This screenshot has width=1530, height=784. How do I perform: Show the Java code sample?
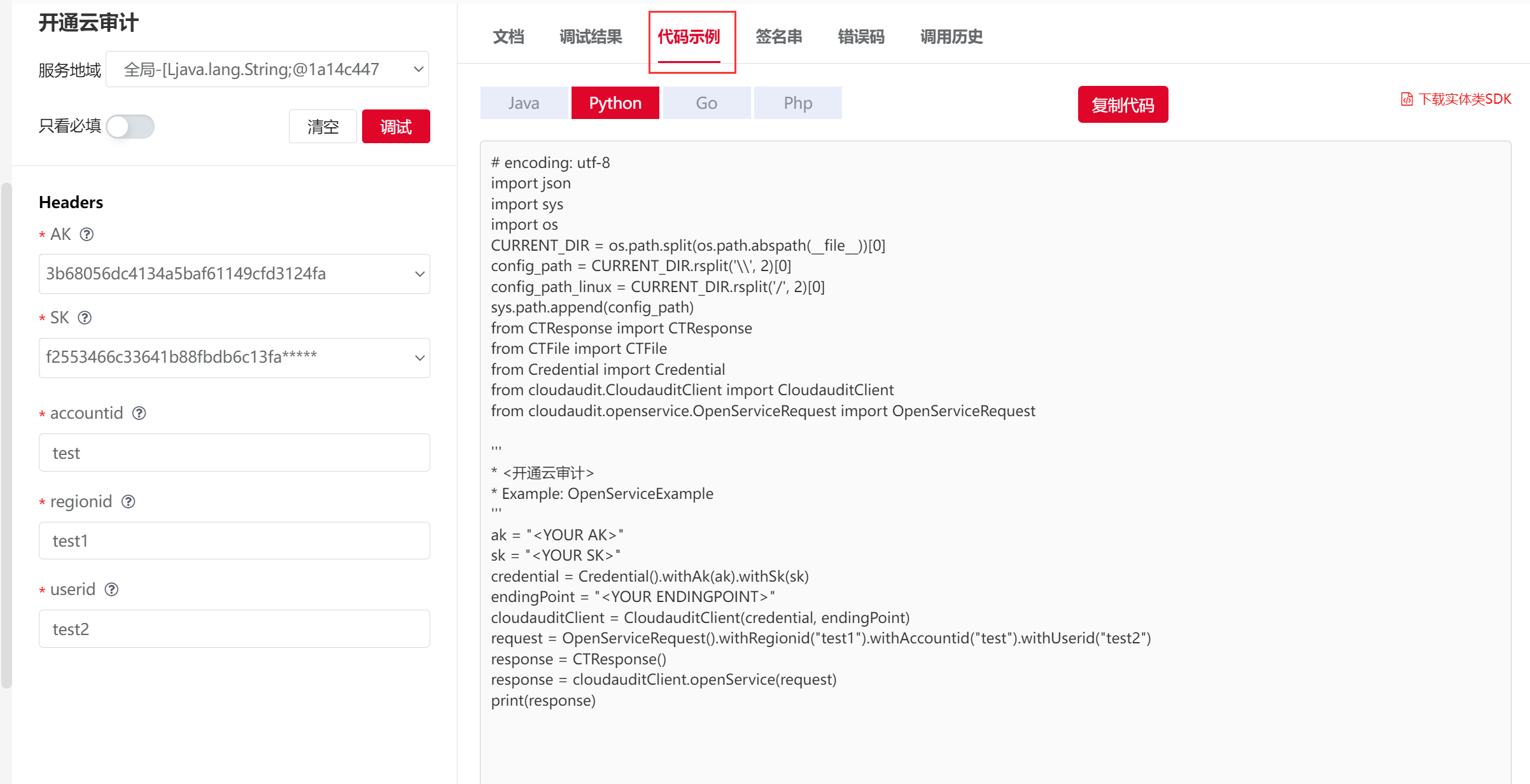(524, 103)
